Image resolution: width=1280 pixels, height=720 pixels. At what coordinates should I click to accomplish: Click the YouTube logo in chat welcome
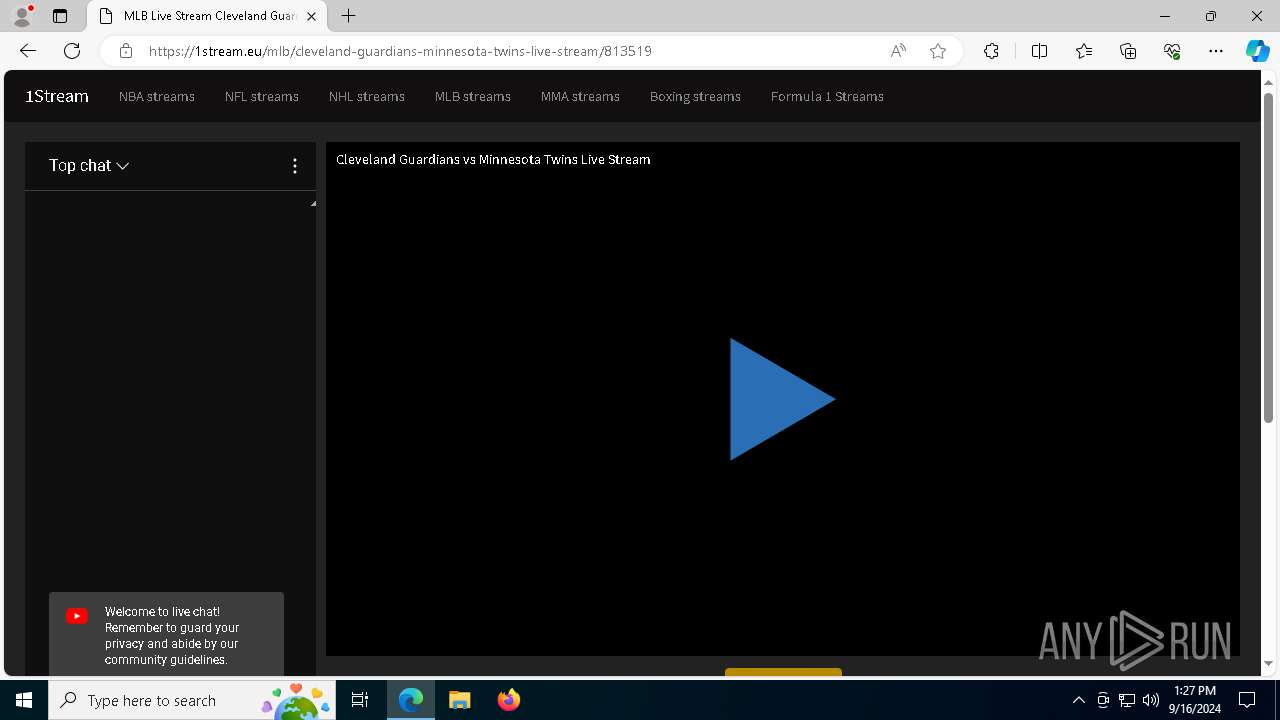(77, 616)
